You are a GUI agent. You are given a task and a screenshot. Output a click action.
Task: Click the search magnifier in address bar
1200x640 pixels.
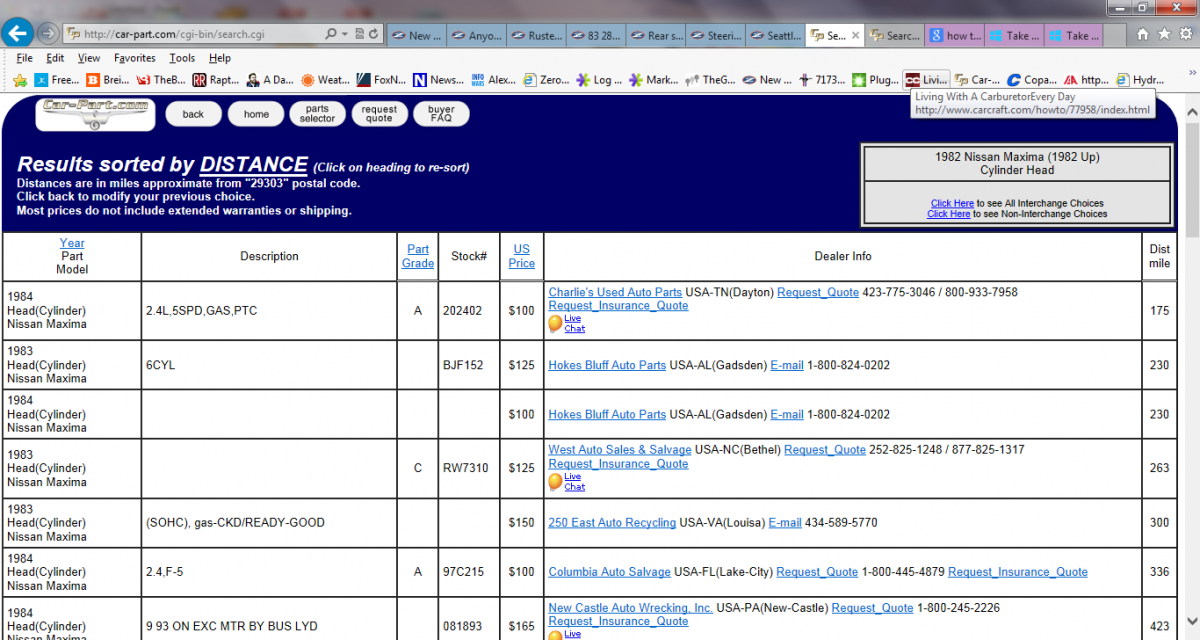click(x=333, y=35)
